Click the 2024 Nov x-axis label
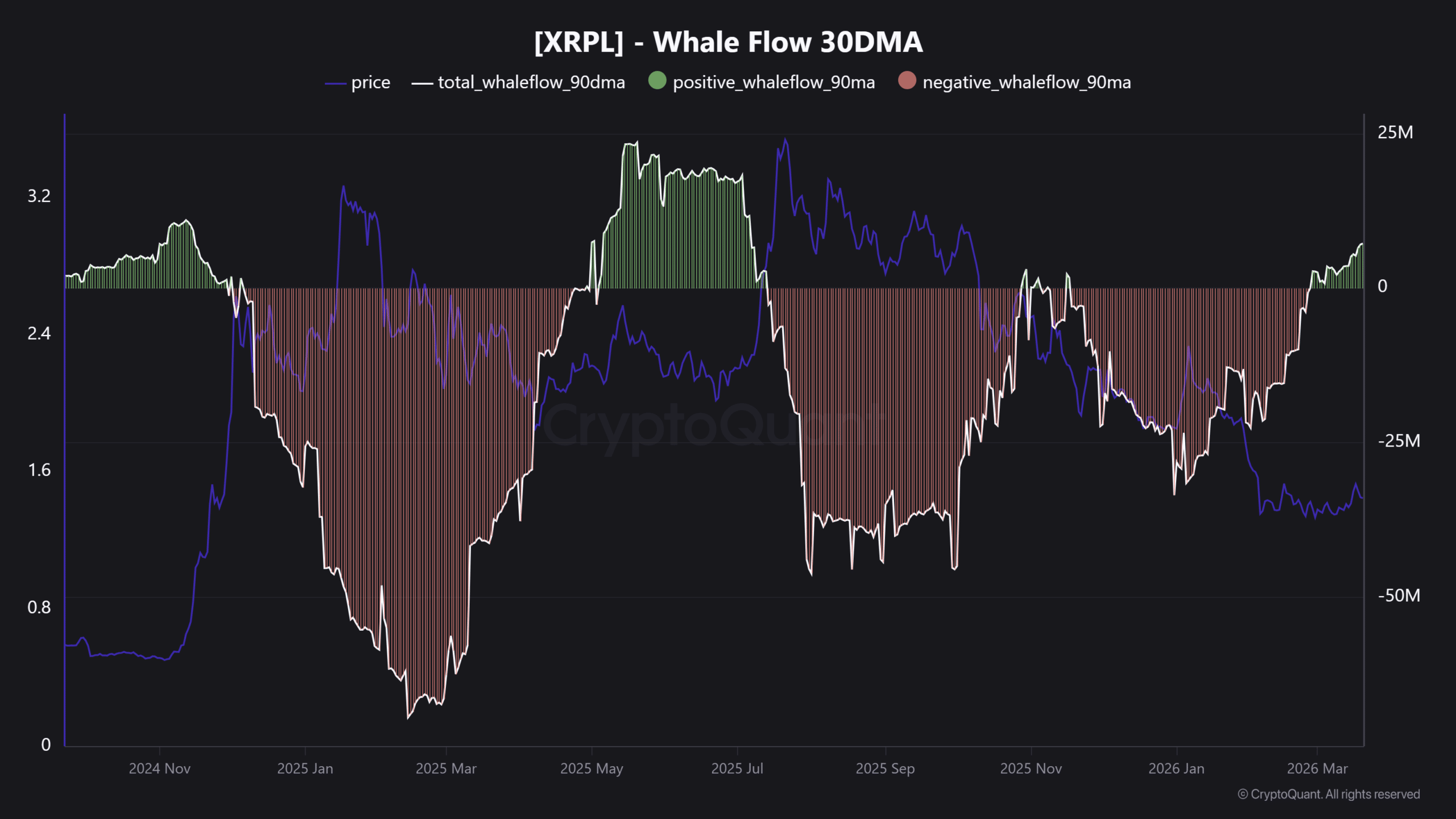 (159, 768)
